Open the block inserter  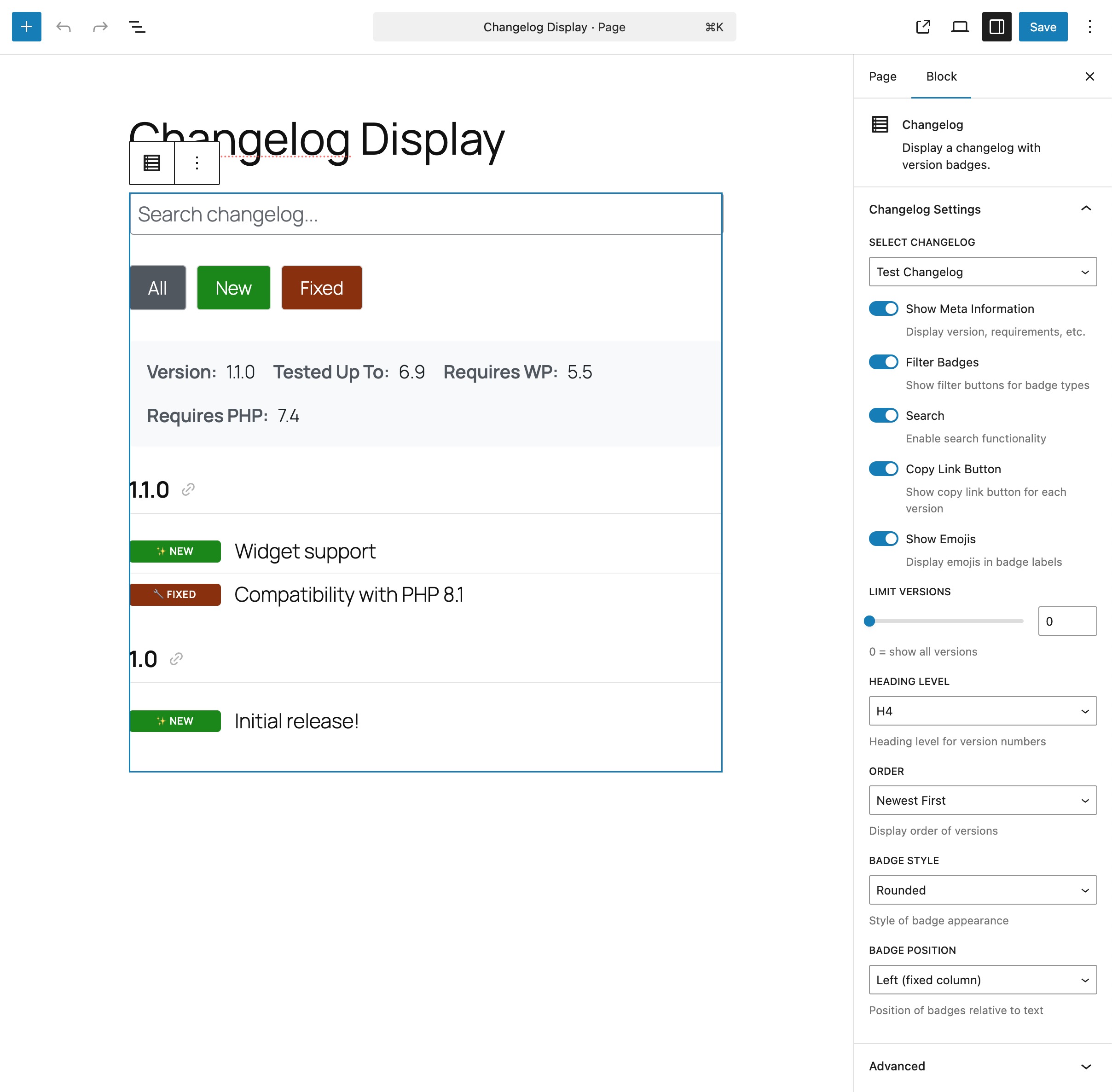pos(26,26)
